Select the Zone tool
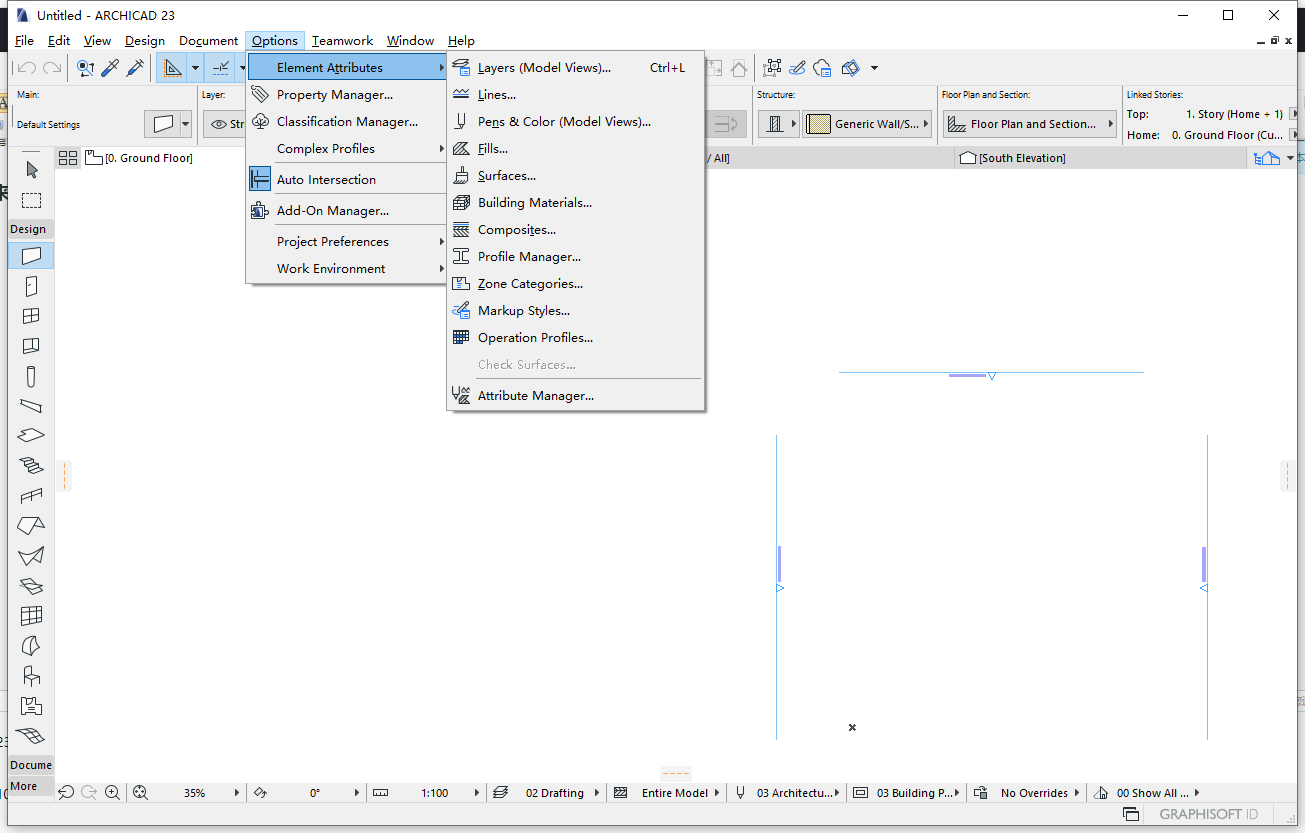The width and height of the screenshot is (1305, 833). click(x=31, y=706)
